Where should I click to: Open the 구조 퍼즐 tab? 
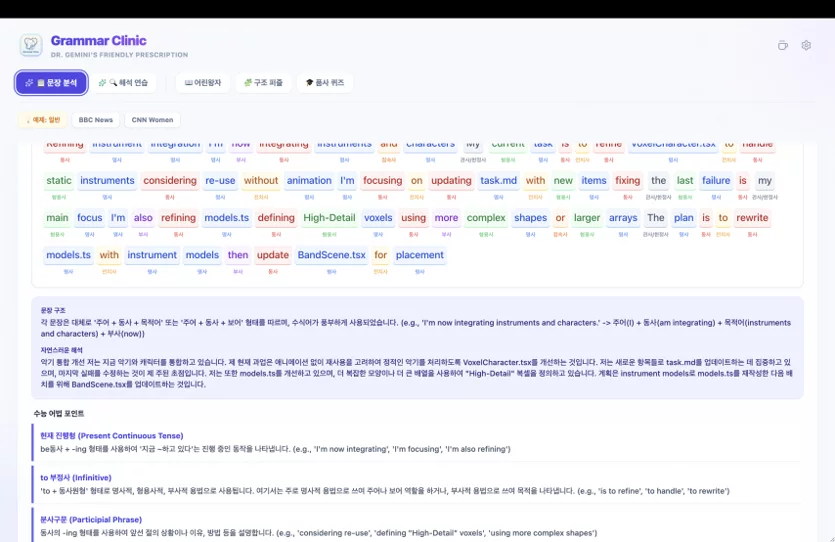click(264, 83)
